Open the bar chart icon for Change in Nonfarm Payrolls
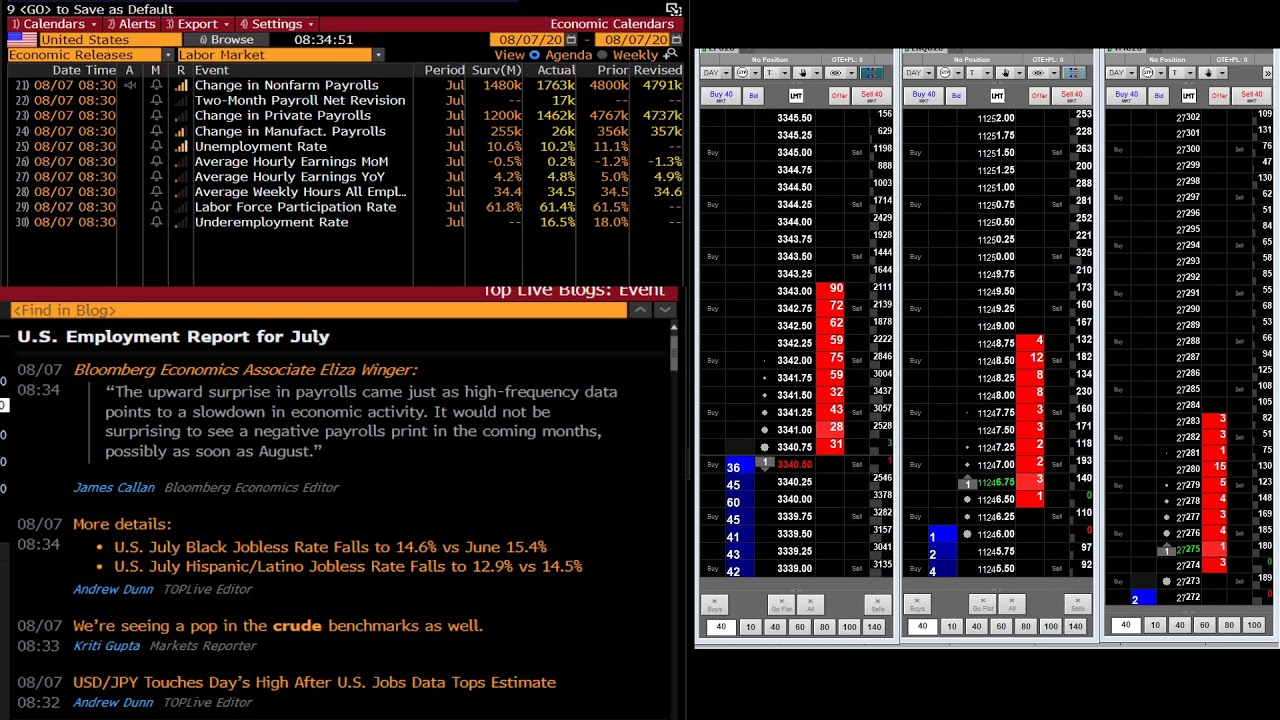This screenshot has width=1280, height=720. coord(181,85)
